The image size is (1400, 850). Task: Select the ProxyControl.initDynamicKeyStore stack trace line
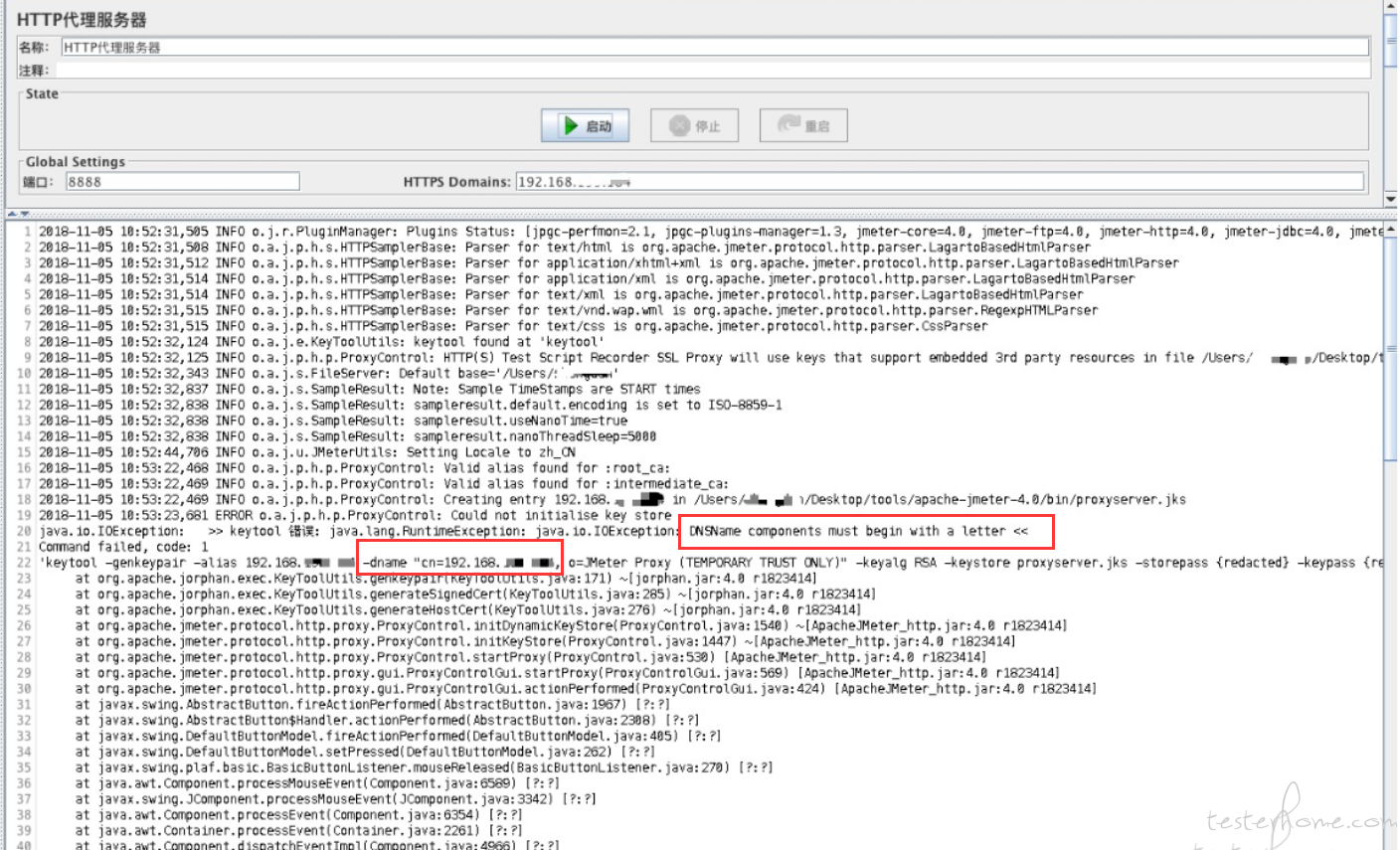[571, 625]
